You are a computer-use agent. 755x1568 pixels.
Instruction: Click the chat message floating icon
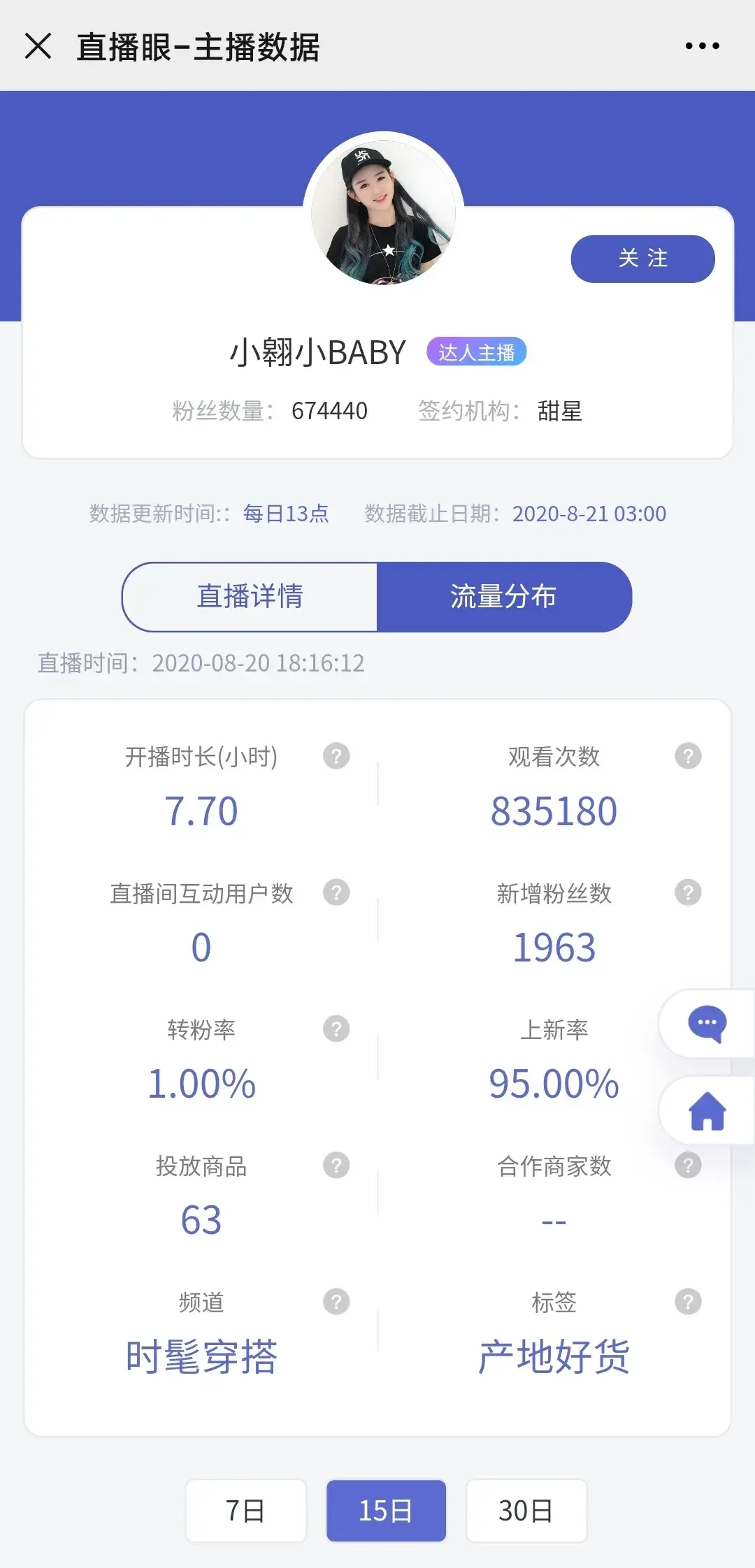pos(707,1024)
